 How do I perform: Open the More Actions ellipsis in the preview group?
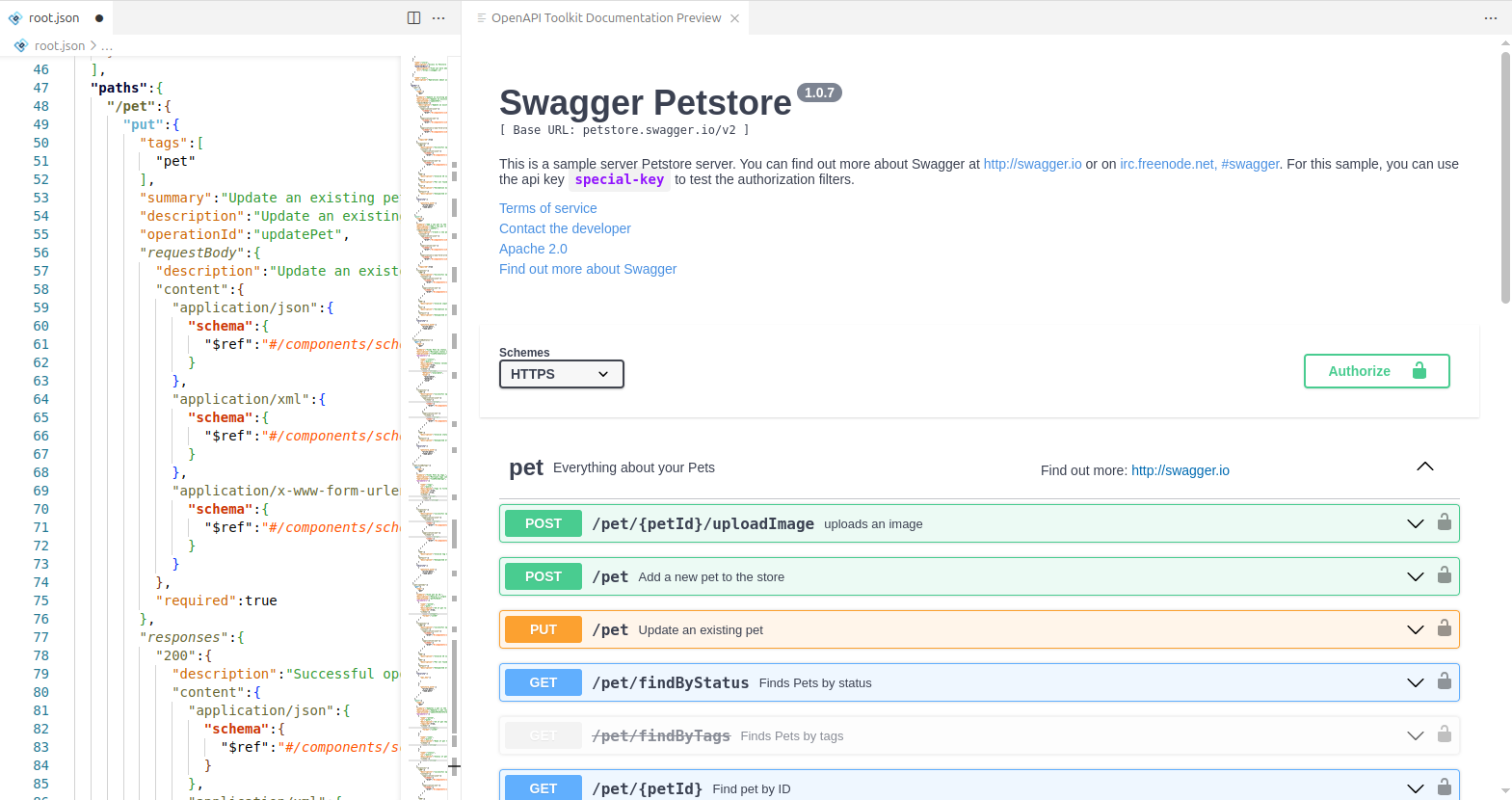click(x=1491, y=17)
